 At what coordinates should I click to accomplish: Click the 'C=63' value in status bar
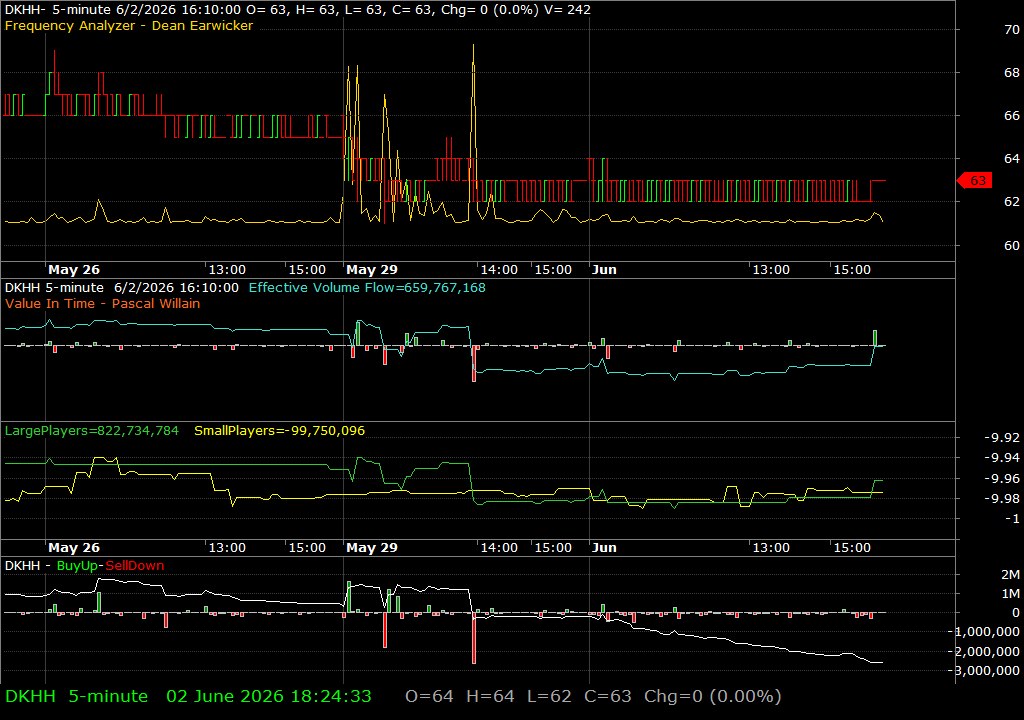pyautogui.click(x=607, y=696)
